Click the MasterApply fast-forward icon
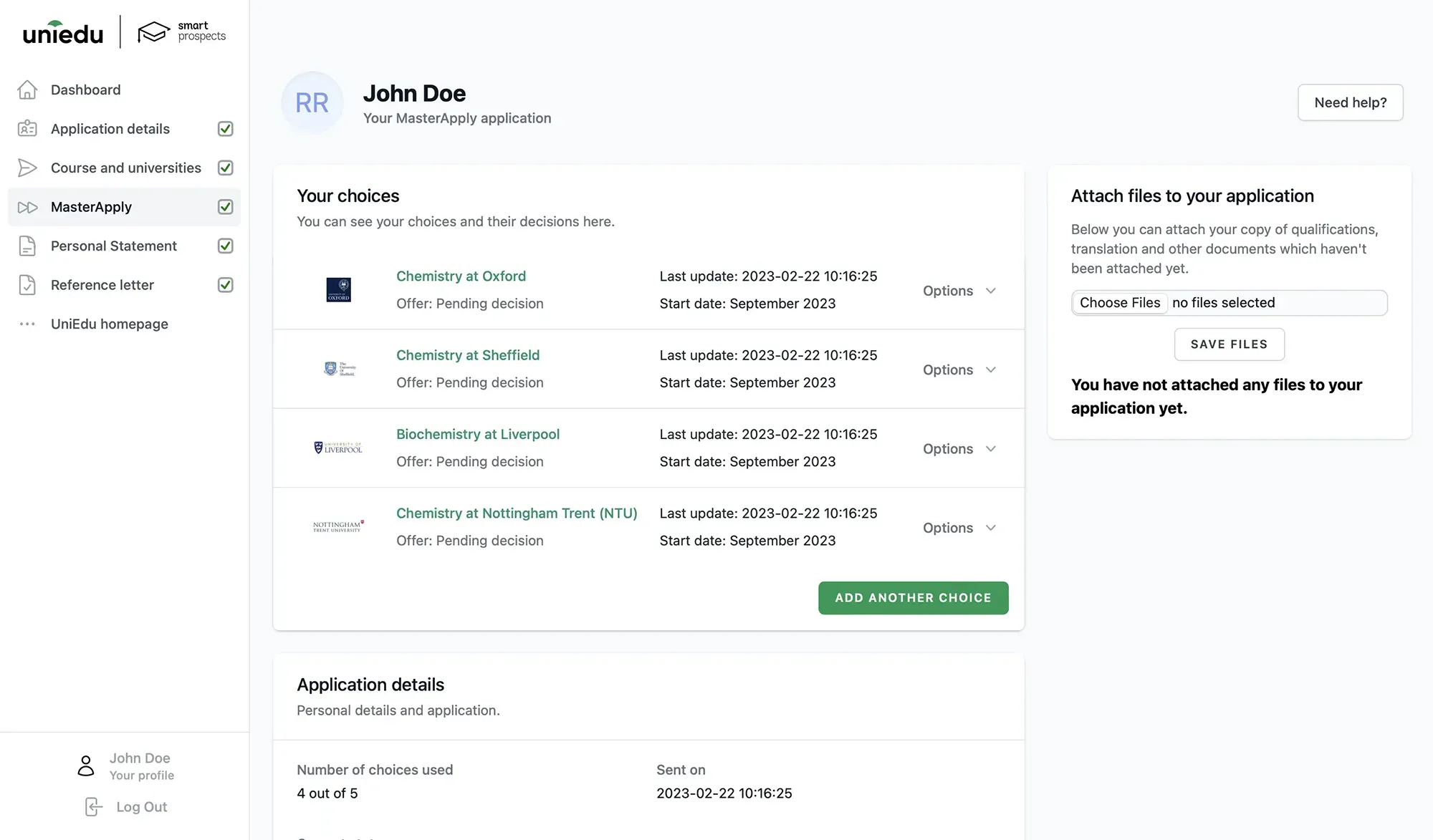 coord(27,207)
